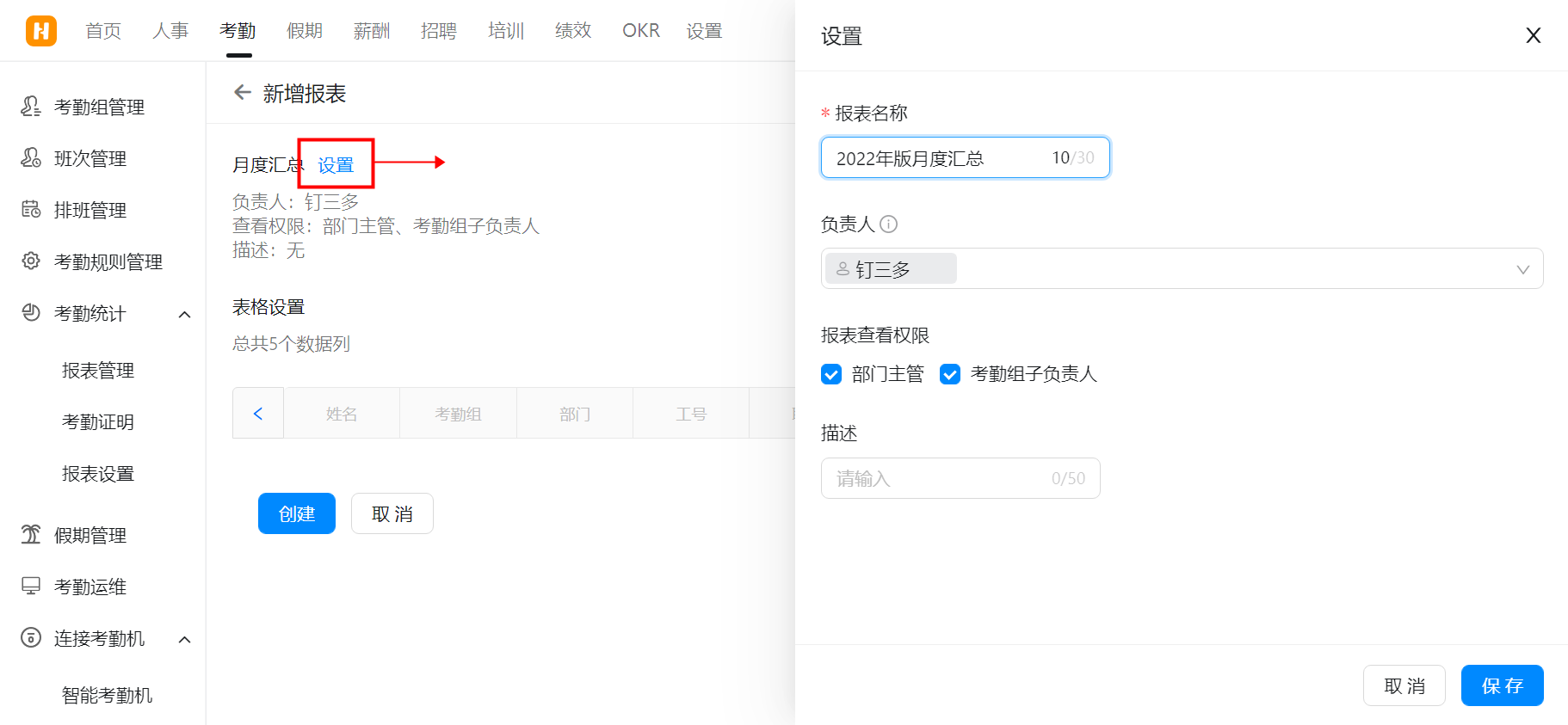Open 智能考勤机 submenu item
Screen dimensions: 1568x725
pos(108,696)
